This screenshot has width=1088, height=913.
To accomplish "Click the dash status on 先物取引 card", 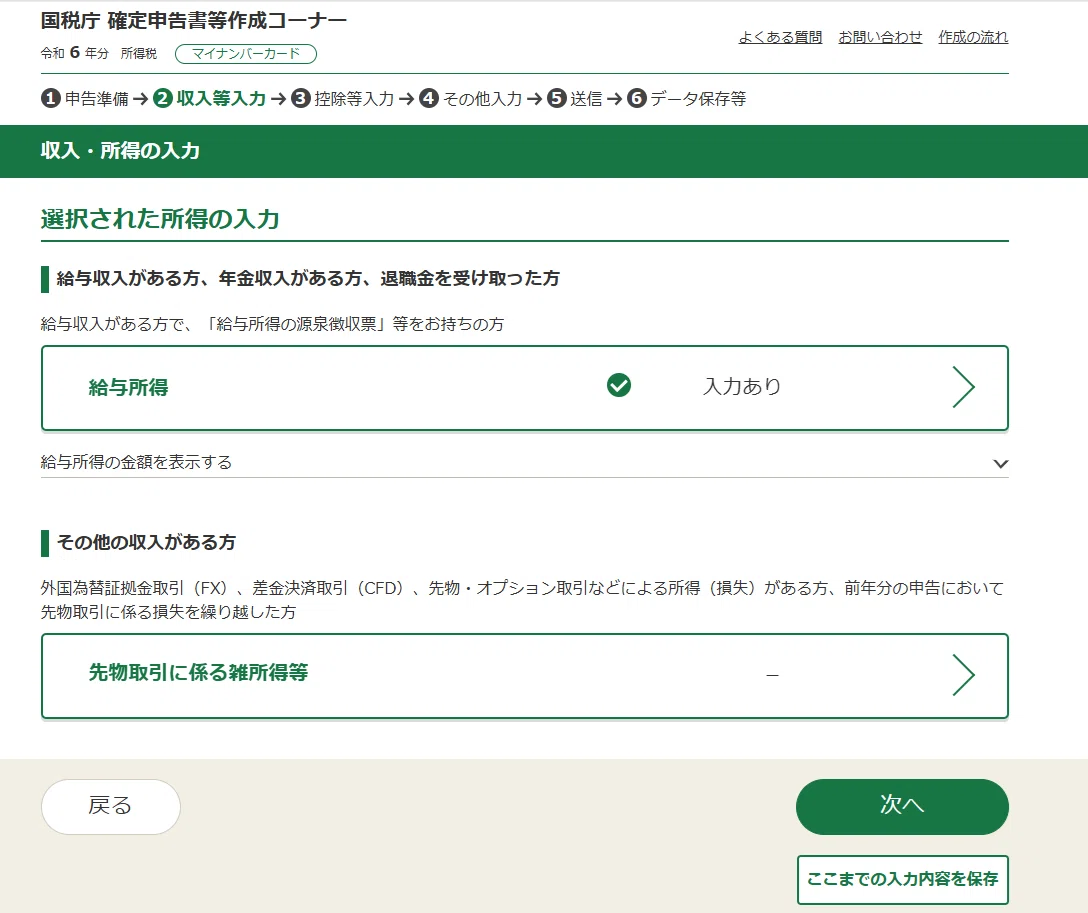I will point(772,675).
